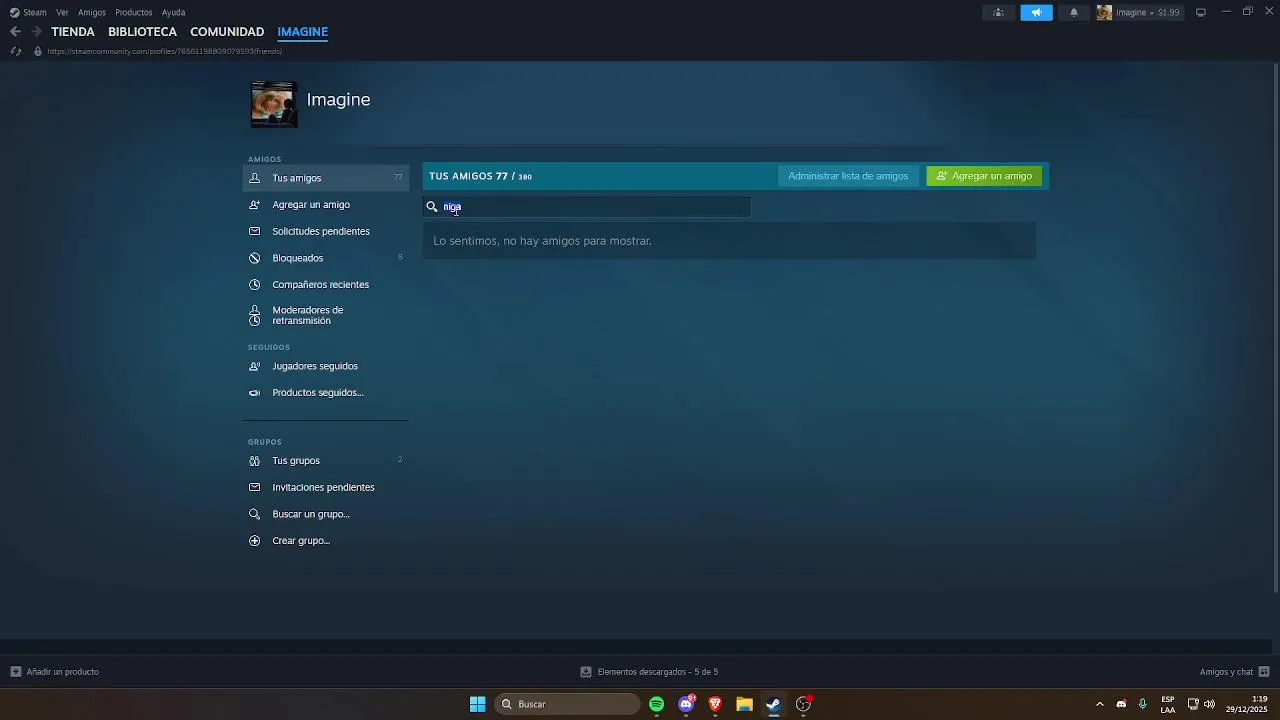Click the envelope icon beside Invitaciones pendientes
The height and width of the screenshot is (720, 1280).
[254, 488]
